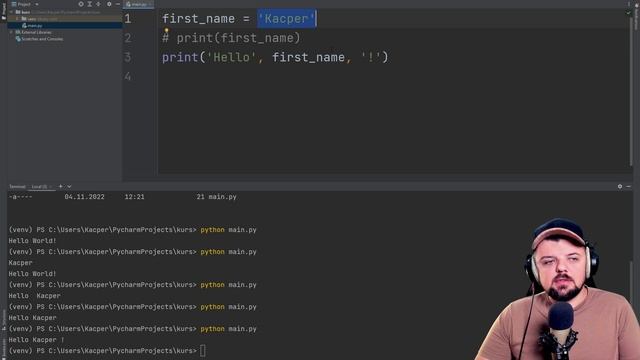
Task: Minimize the Terminal panel
Action: pyautogui.click(x=629, y=186)
